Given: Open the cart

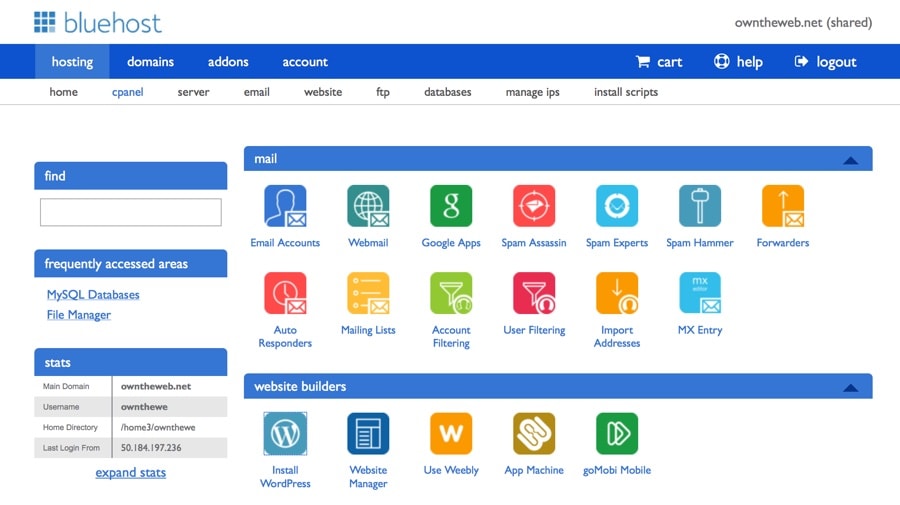Looking at the screenshot, I should click(659, 61).
